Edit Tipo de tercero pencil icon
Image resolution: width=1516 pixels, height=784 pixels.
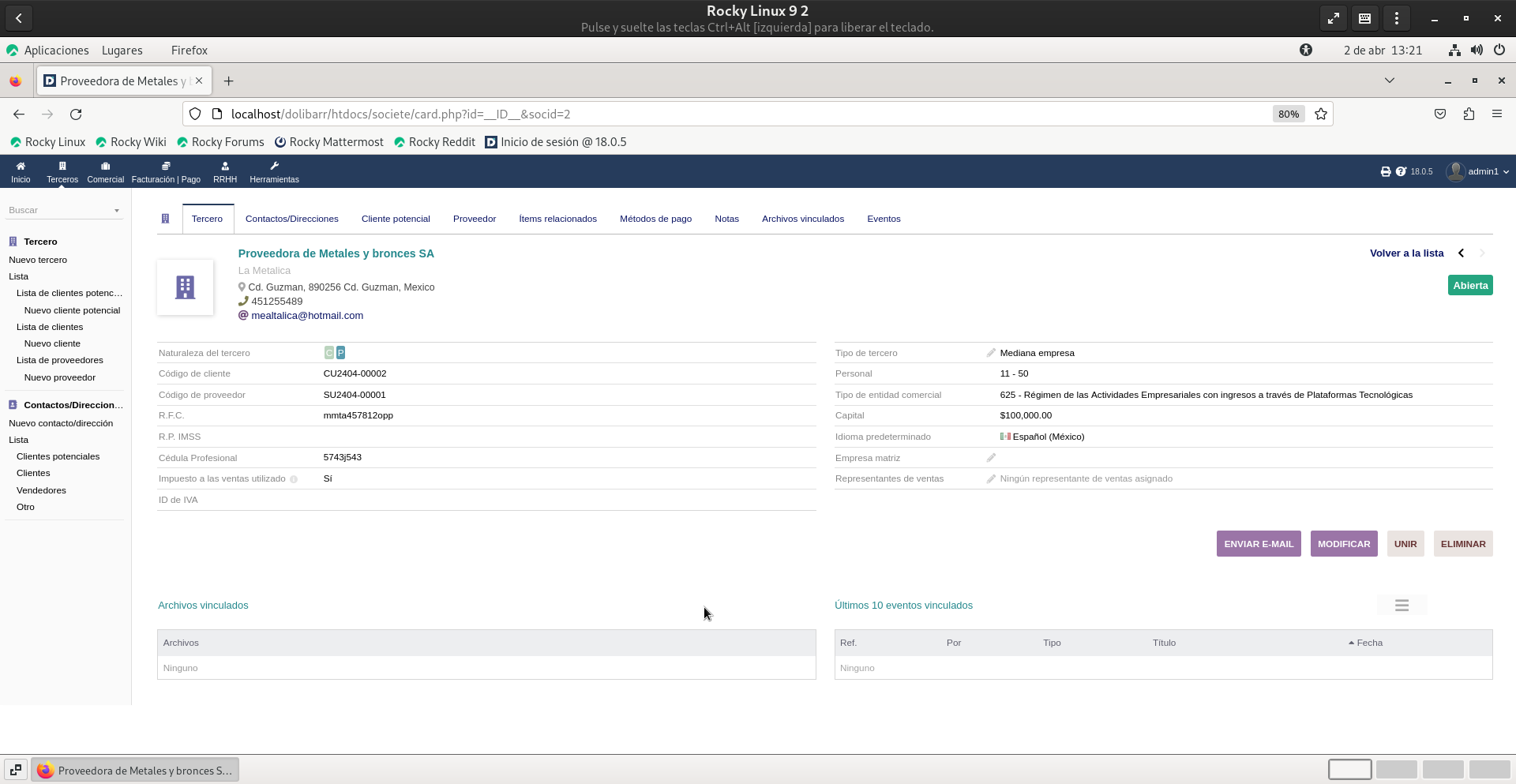pyautogui.click(x=991, y=353)
